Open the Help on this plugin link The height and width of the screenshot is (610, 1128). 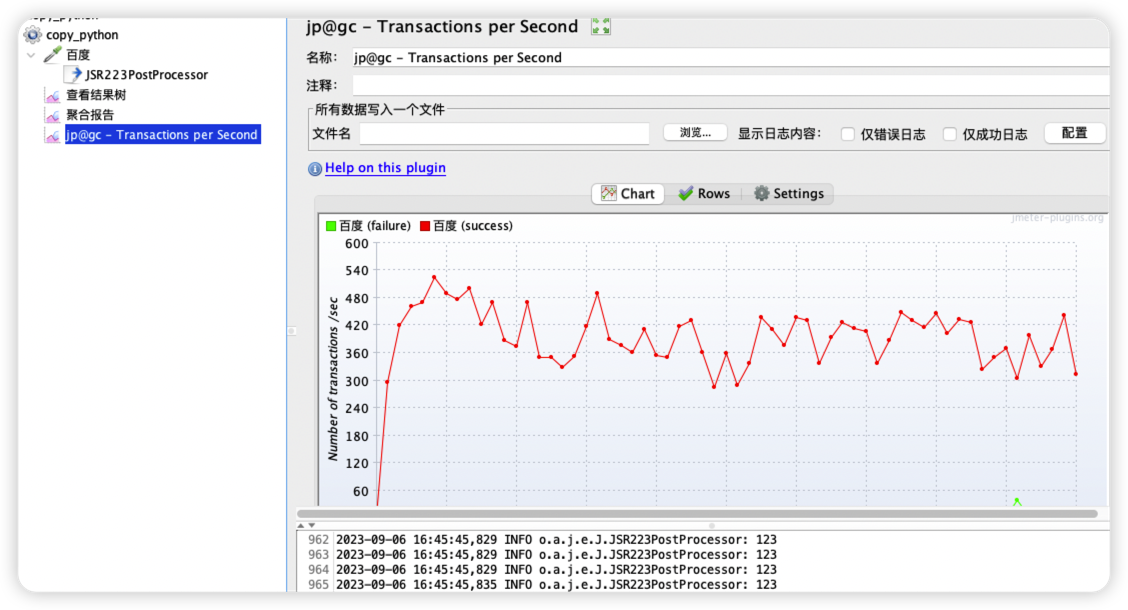point(385,168)
